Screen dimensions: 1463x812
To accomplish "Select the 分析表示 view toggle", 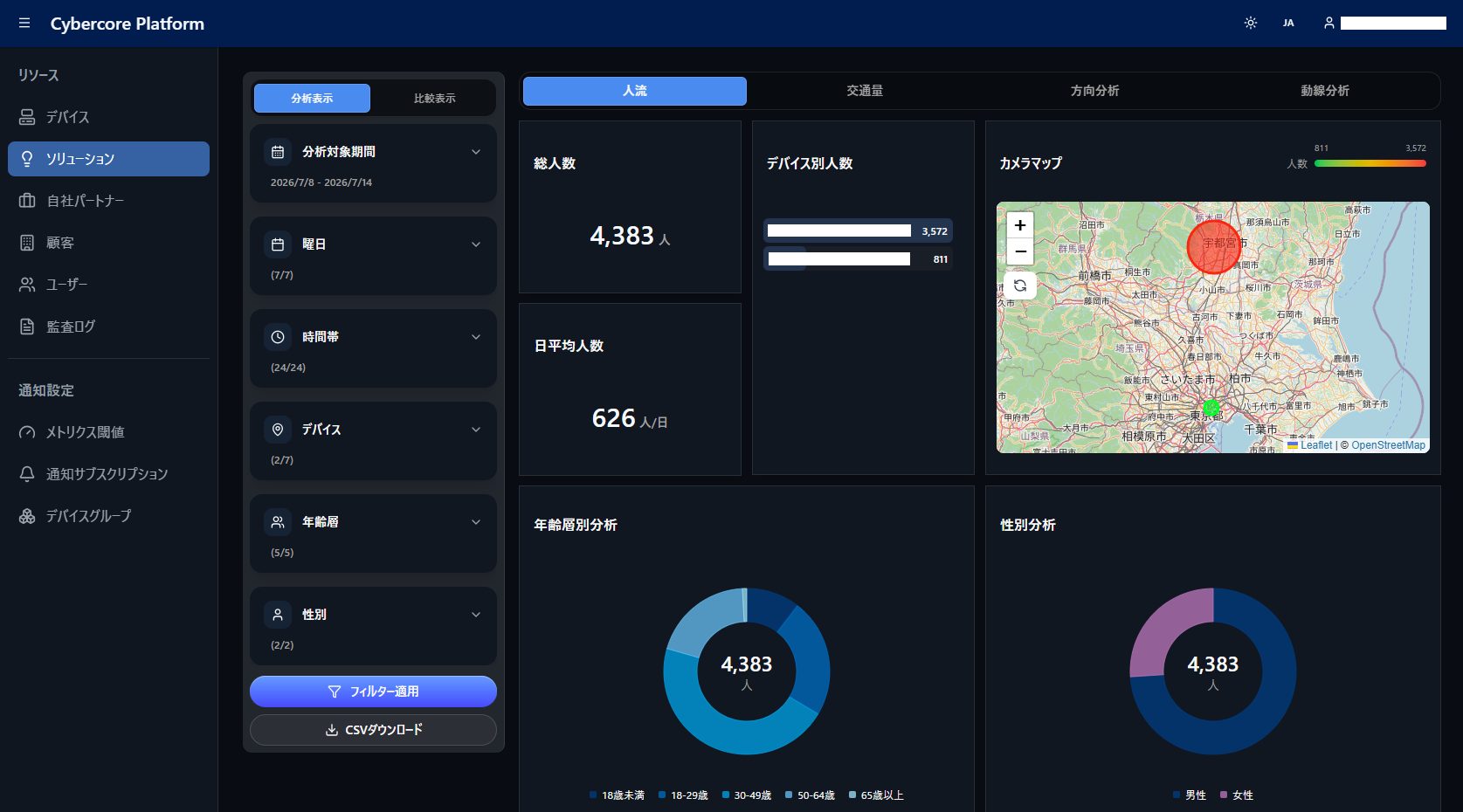I will click(312, 98).
